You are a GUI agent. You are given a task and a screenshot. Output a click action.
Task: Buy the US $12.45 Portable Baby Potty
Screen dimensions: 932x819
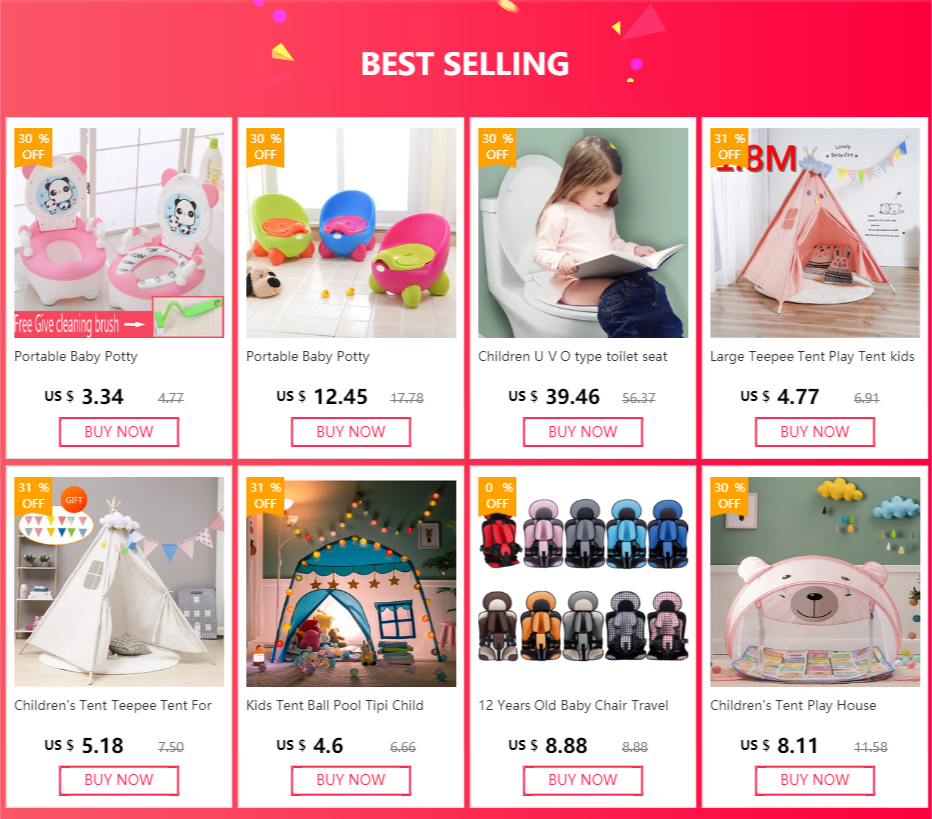[351, 432]
